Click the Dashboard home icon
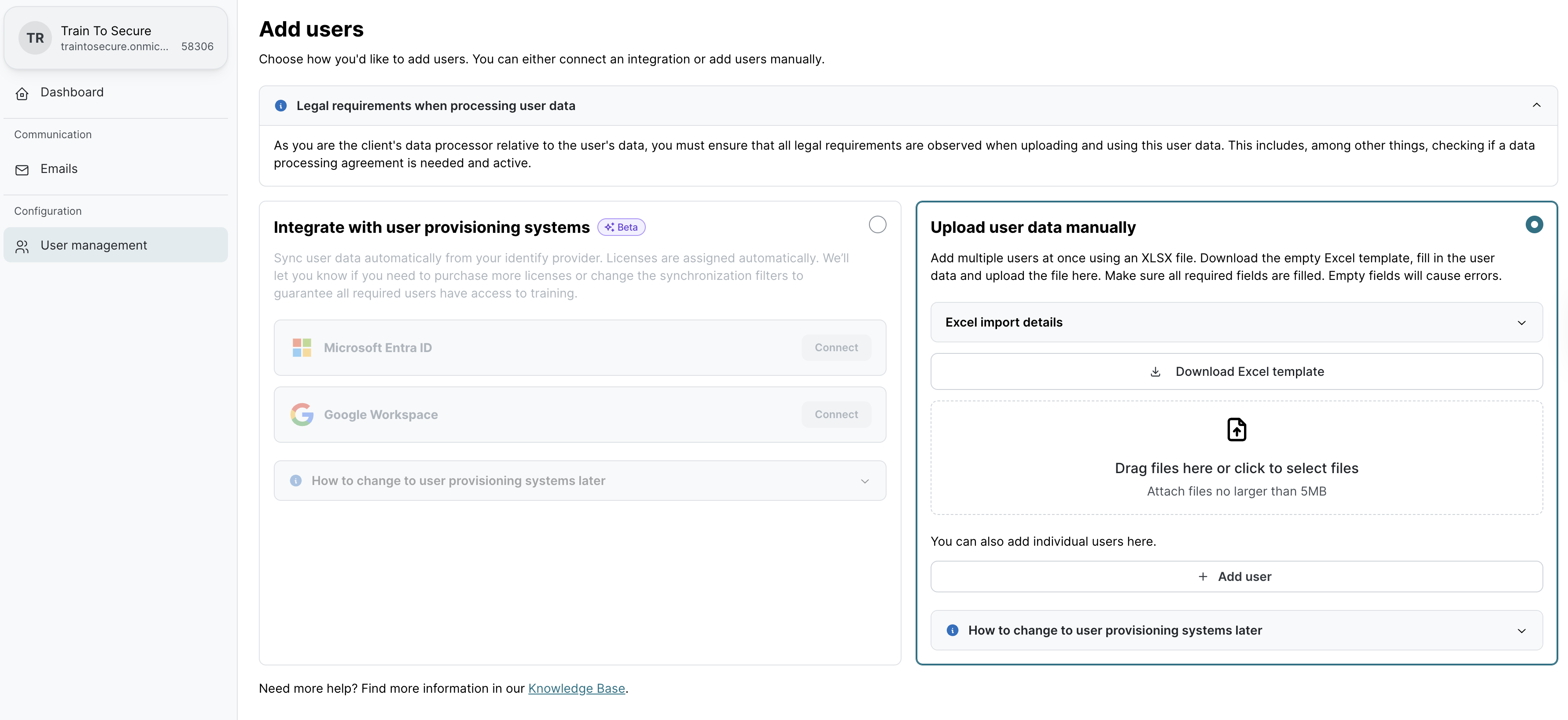This screenshot has height=720, width=1568. pyautogui.click(x=22, y=93)
